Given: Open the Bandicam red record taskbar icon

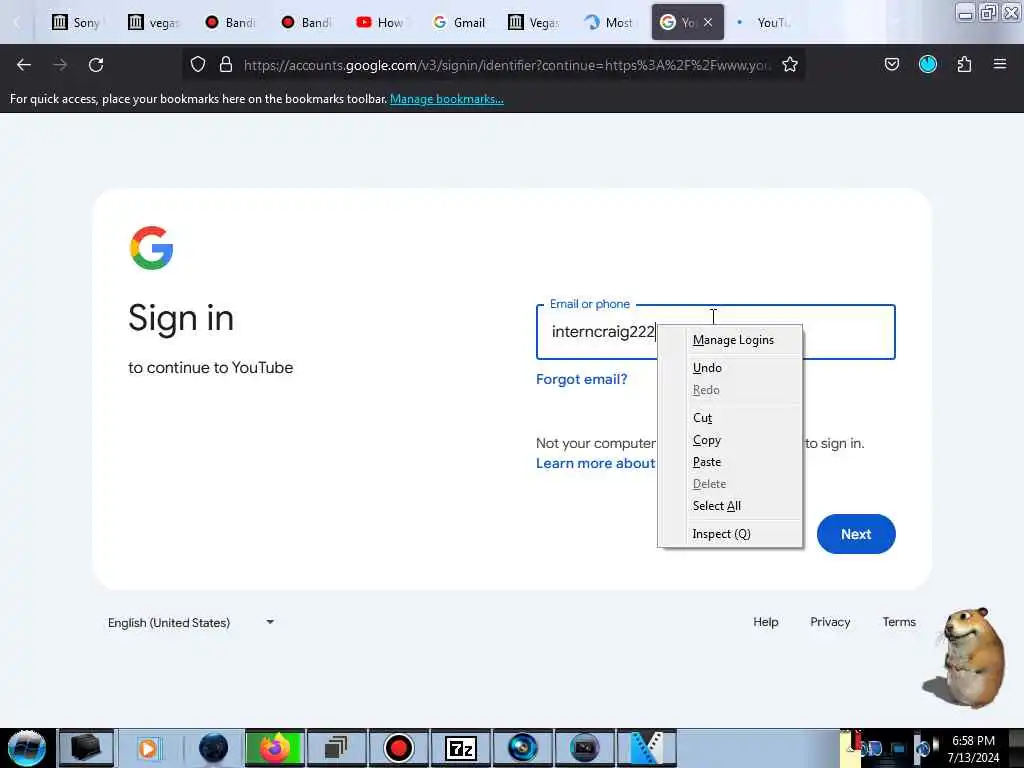Looking at the screenshot, I should pos(398,748).
